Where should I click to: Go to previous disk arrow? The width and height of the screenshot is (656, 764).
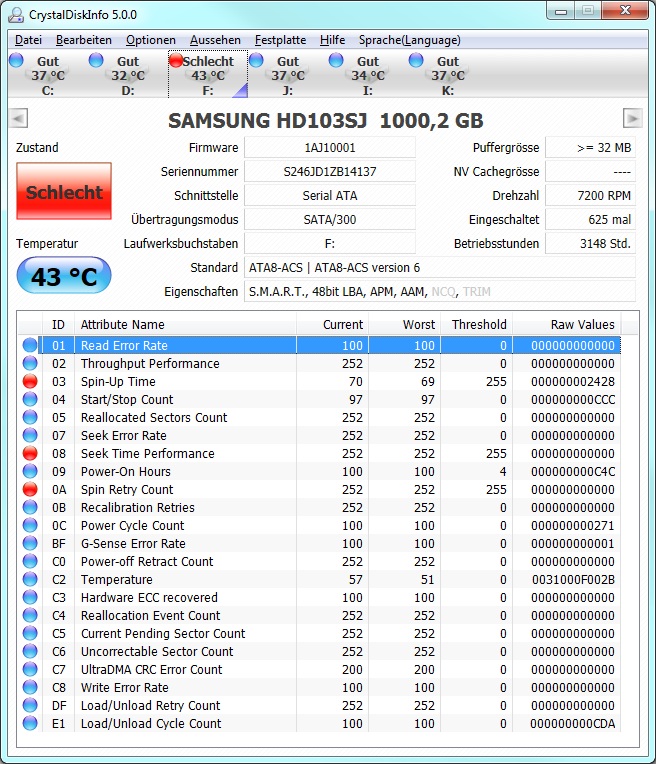(19, 118)
